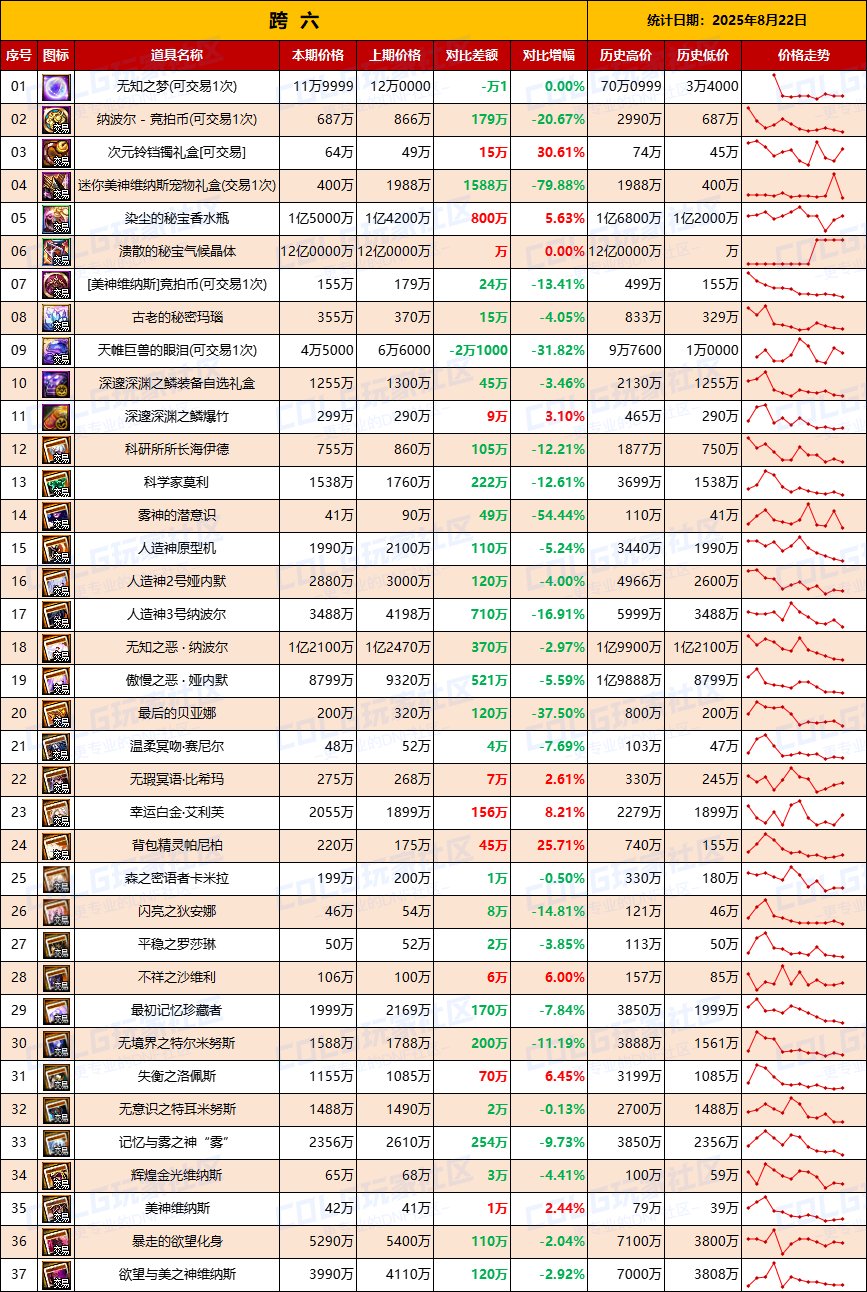This screenshot has width=867, height=1292.
Task: Click the 1588万 price difference value
Action: 486,186
